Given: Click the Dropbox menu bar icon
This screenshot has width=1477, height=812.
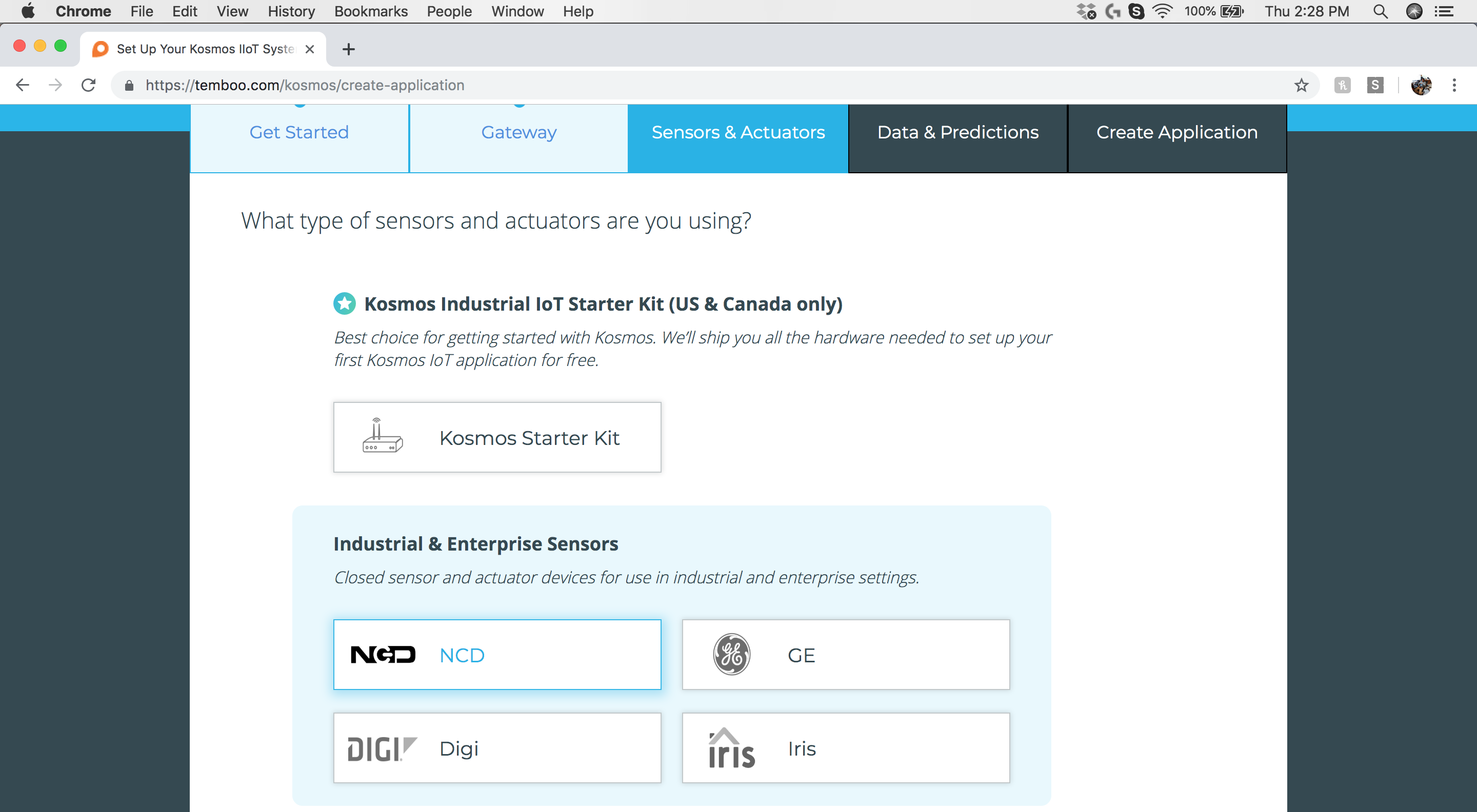Looking at the screenshot, I should (1086, 11).
